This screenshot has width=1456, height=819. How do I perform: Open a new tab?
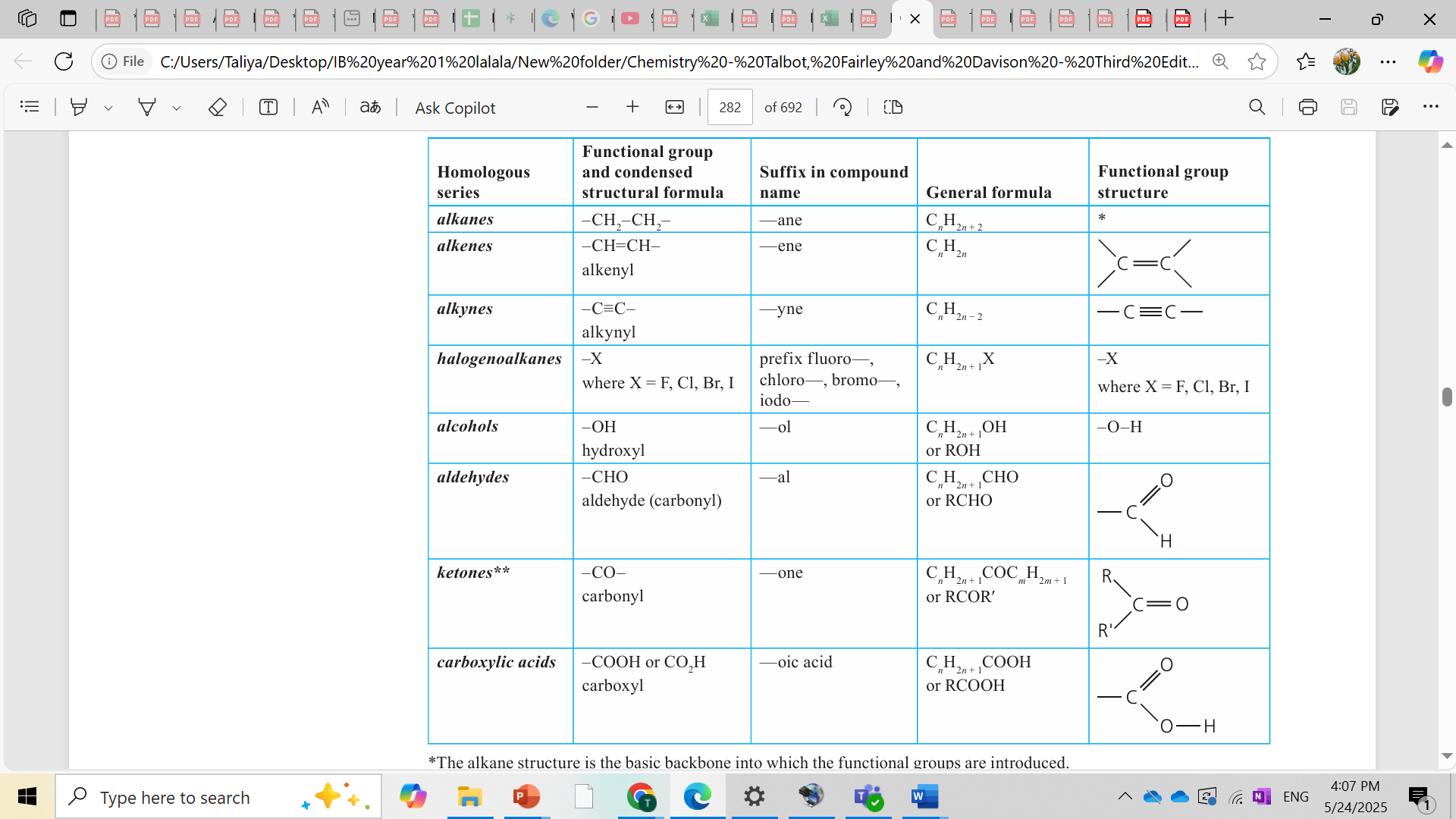pyautogui.click(x=1225, y=18)
